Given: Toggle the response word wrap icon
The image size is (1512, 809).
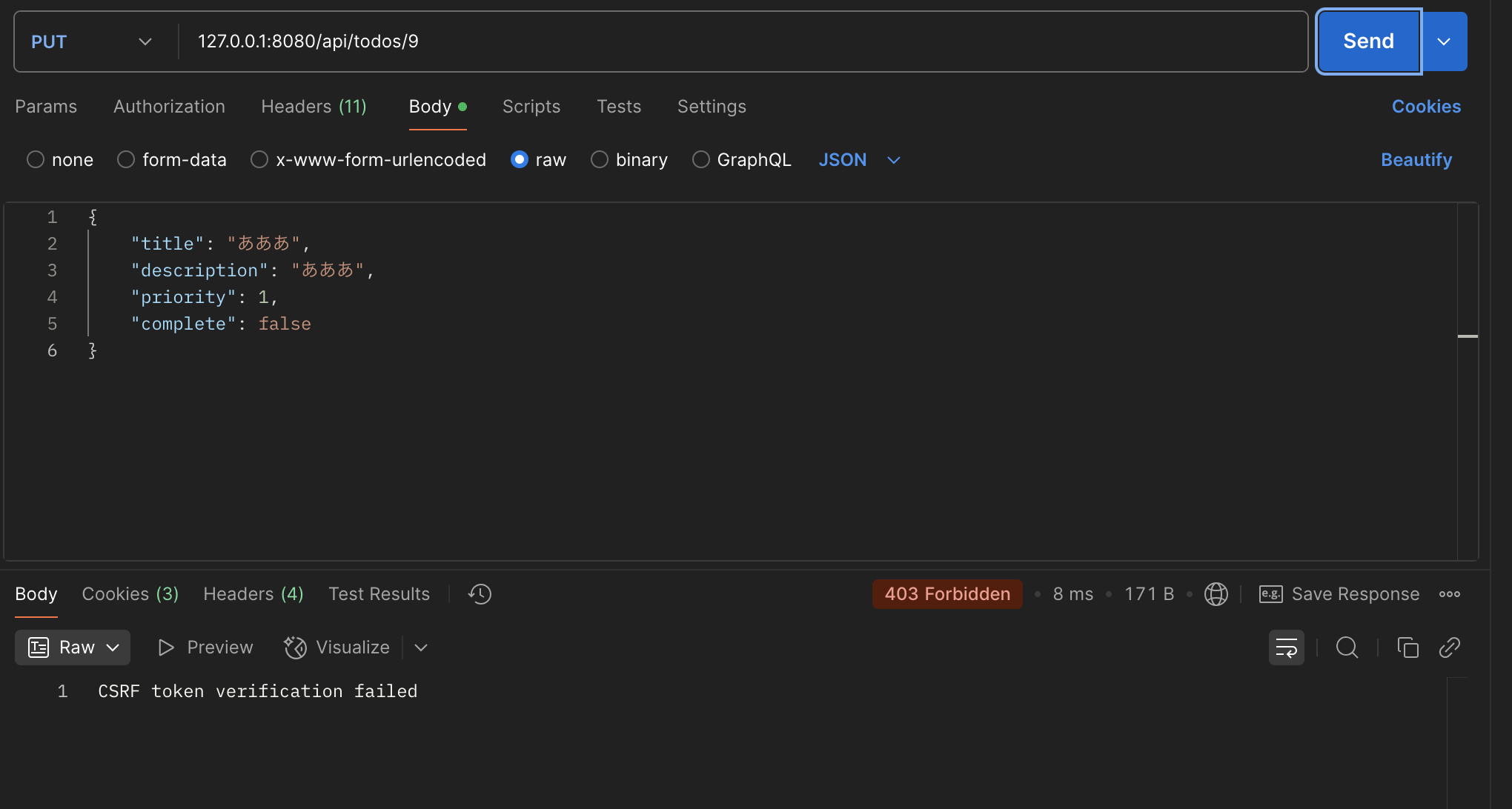Looking at the screenshot, I should (x=1286, y=648).
